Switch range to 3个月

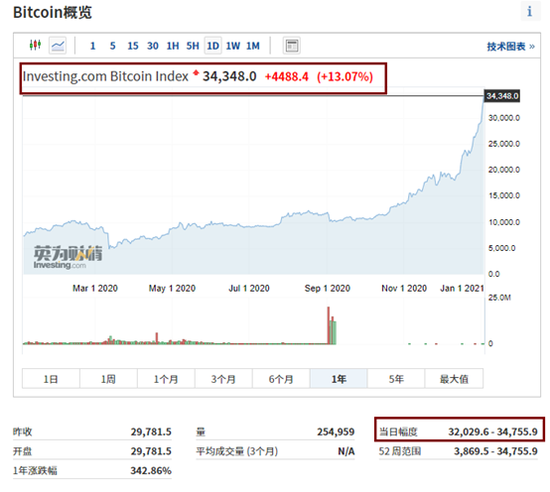point(223,379)
